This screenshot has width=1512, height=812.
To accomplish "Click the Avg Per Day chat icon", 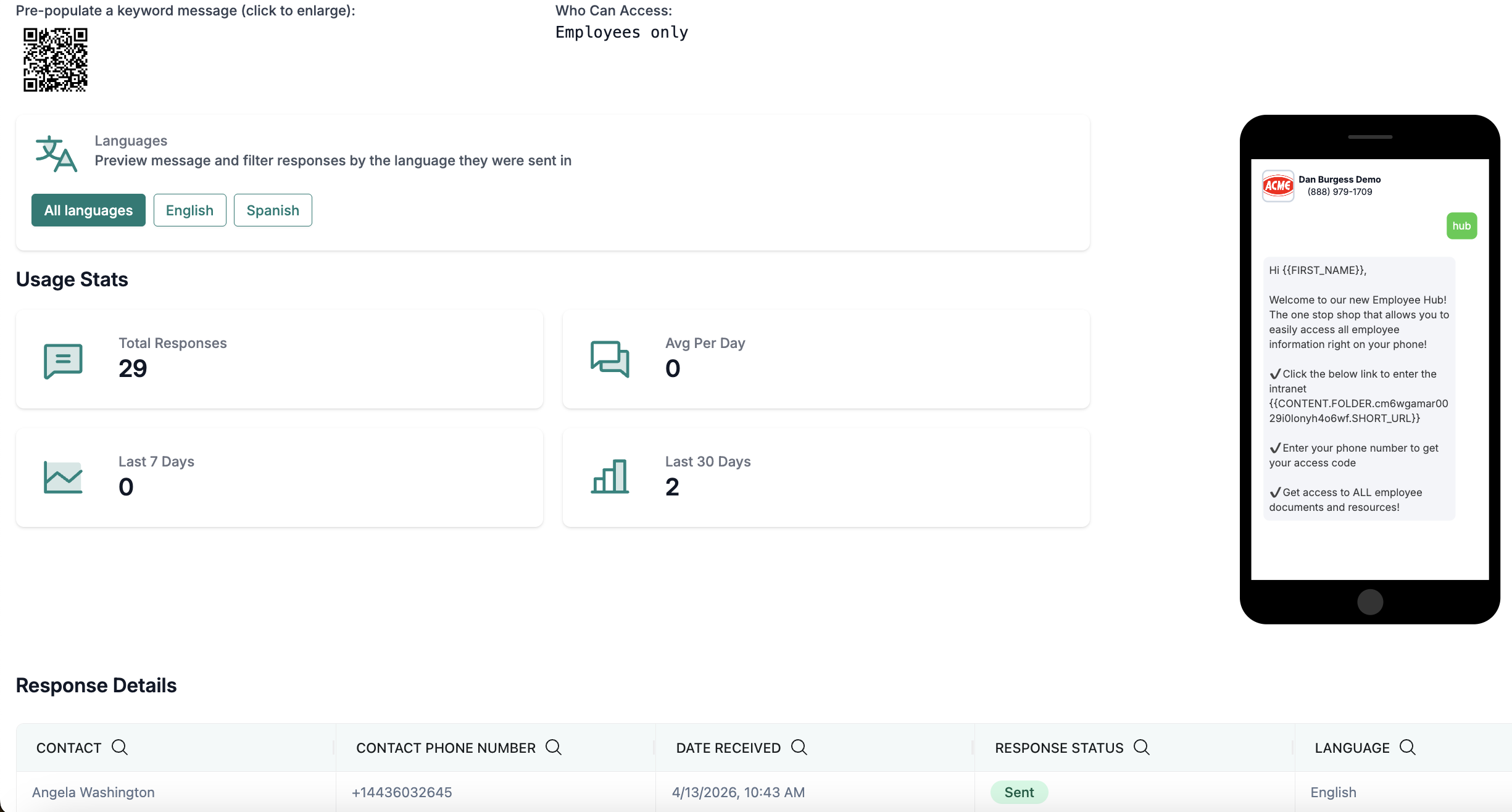I will coord(610,358).
